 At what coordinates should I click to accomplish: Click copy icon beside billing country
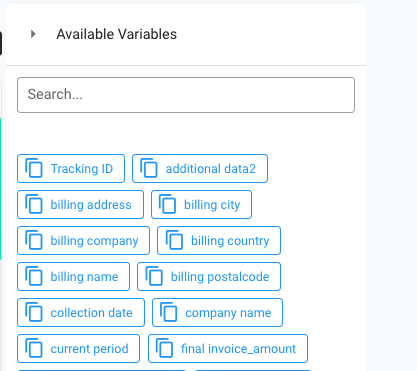pos(174,240)
